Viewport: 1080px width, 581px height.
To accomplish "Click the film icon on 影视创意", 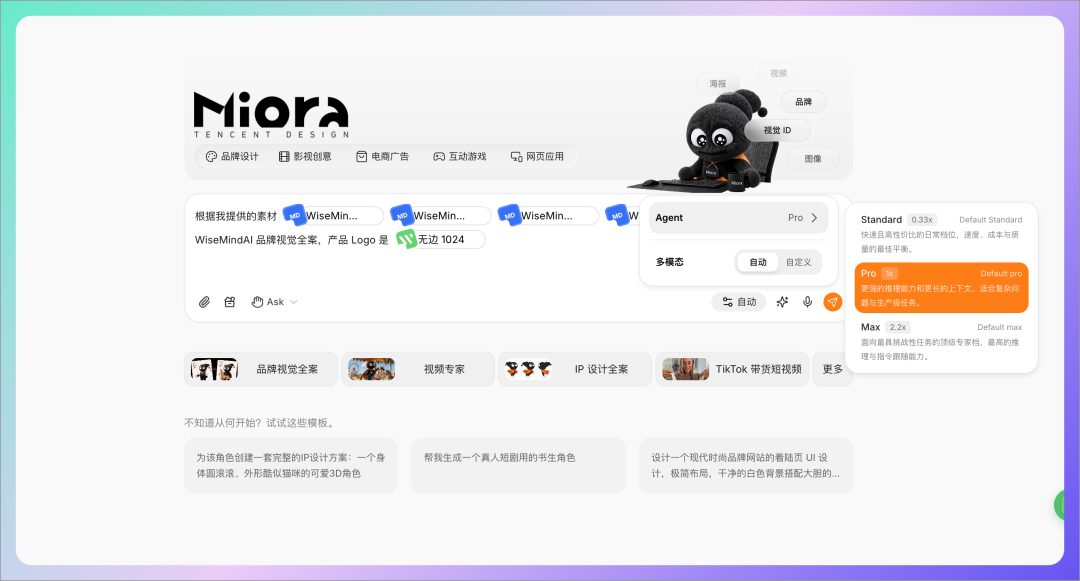I will coord(284,157).
